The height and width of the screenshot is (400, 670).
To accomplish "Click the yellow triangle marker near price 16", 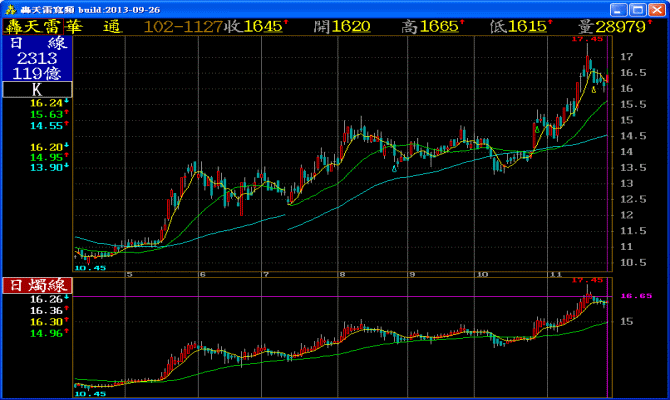I will (x=594, y=91).
